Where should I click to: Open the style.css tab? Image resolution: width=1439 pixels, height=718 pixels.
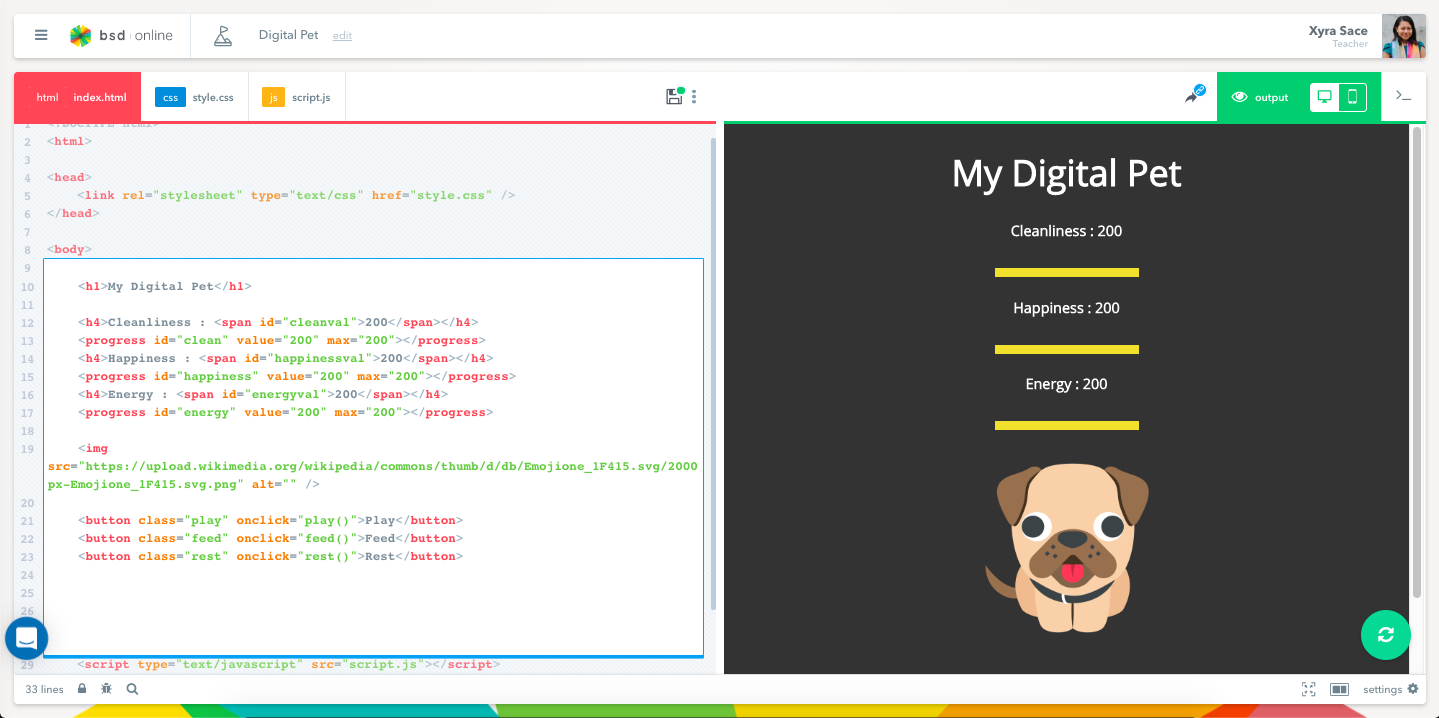pos(195,97)
